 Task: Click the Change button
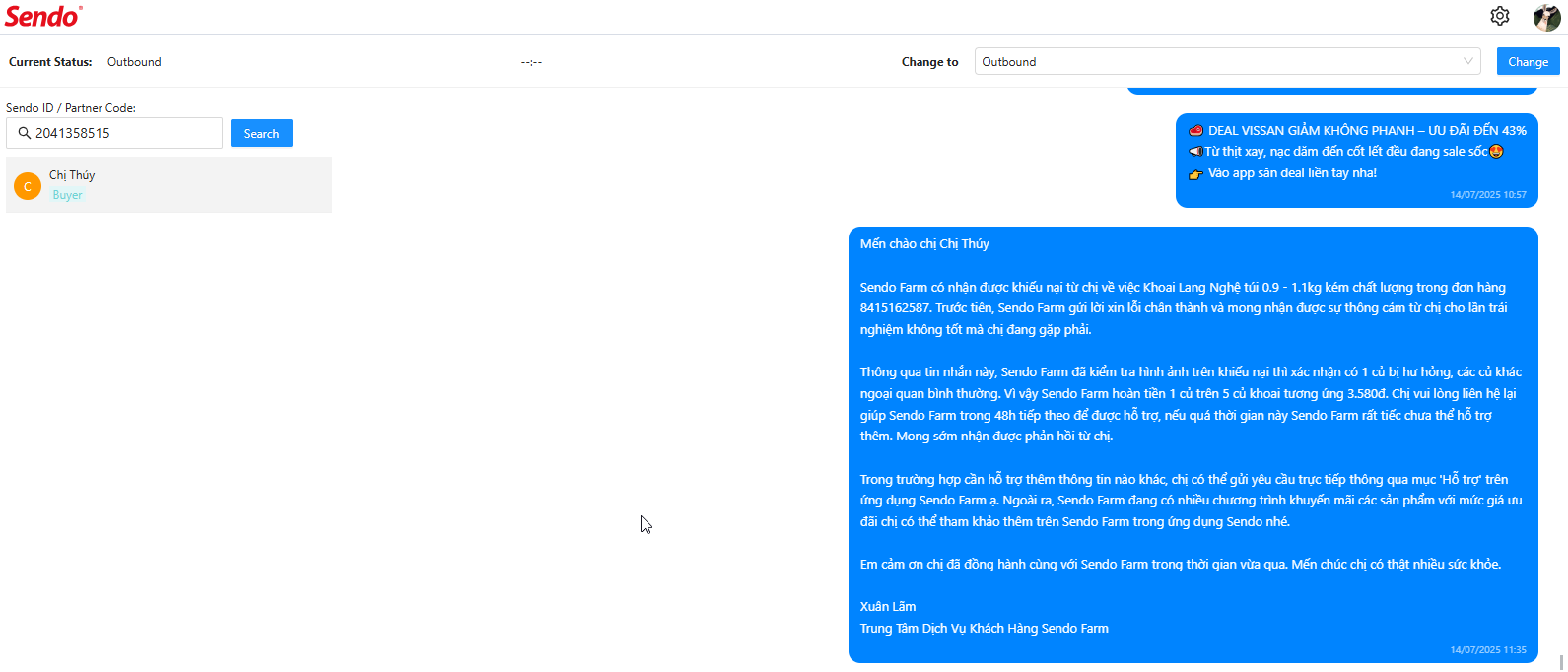coord(1528,61)
